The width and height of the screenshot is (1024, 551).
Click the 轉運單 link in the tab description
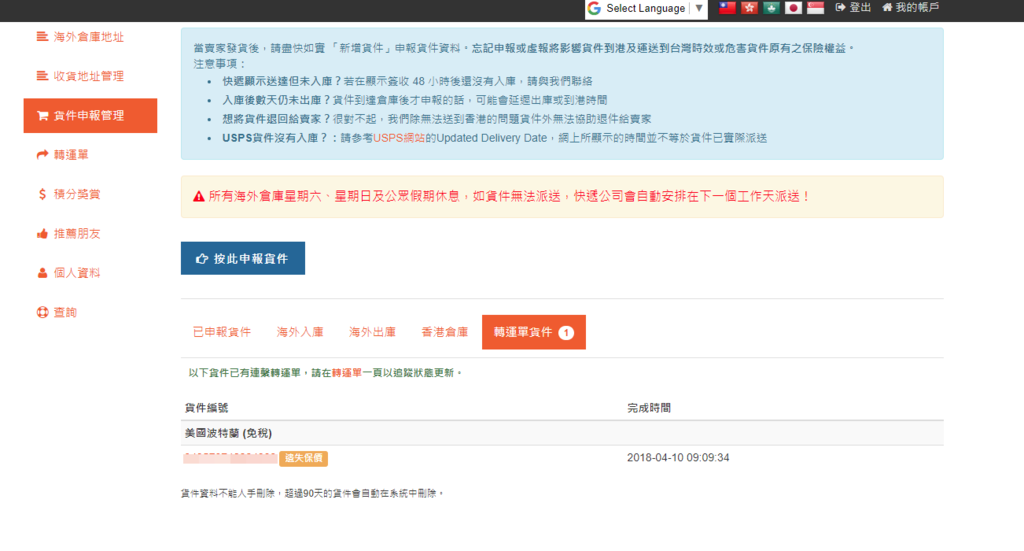point(348,373)
